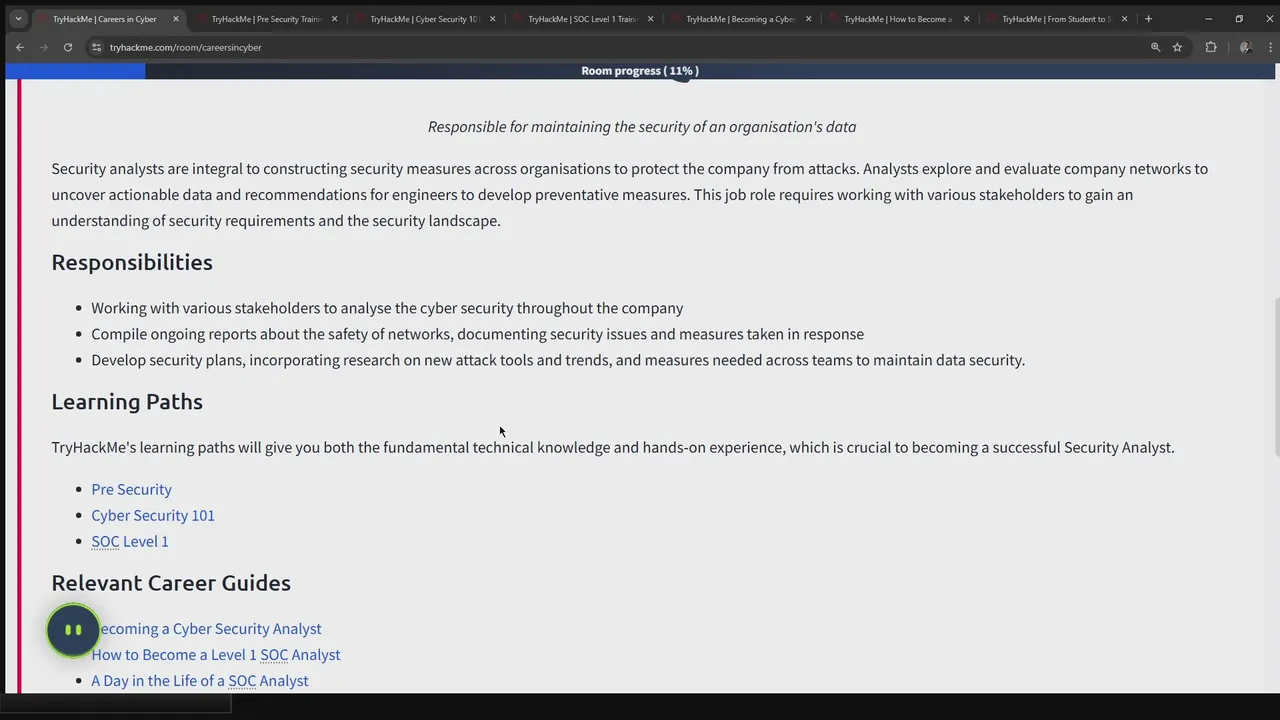The height and width of the screenshot is (720, 1280).
Task: Click the Learning Paths heading
Action: [127, 402]
